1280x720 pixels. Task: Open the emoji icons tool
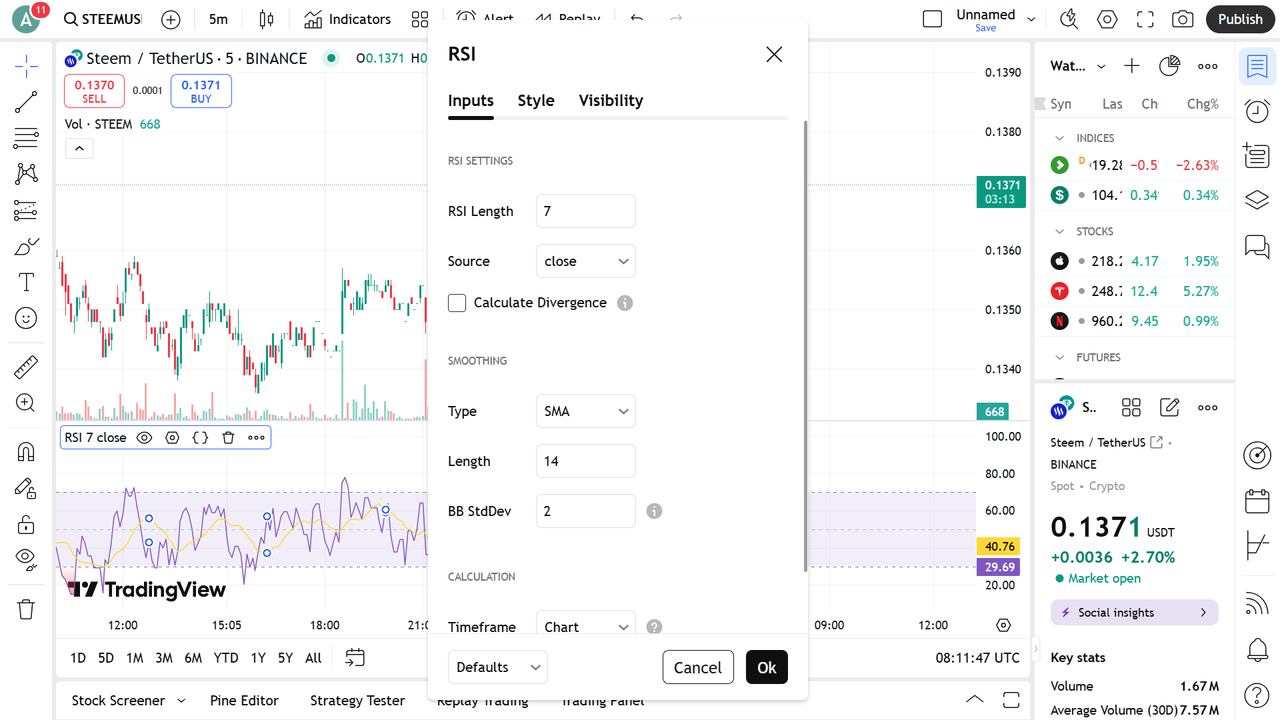tap(26, 318)
